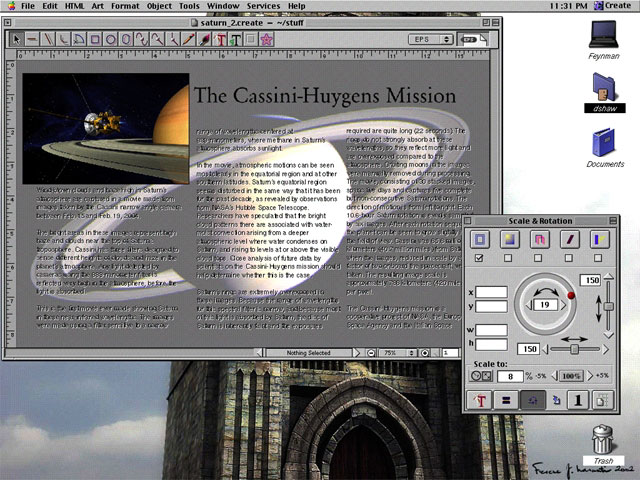Click the blue square scale icon
640x480 pixels.
point(480,240)
